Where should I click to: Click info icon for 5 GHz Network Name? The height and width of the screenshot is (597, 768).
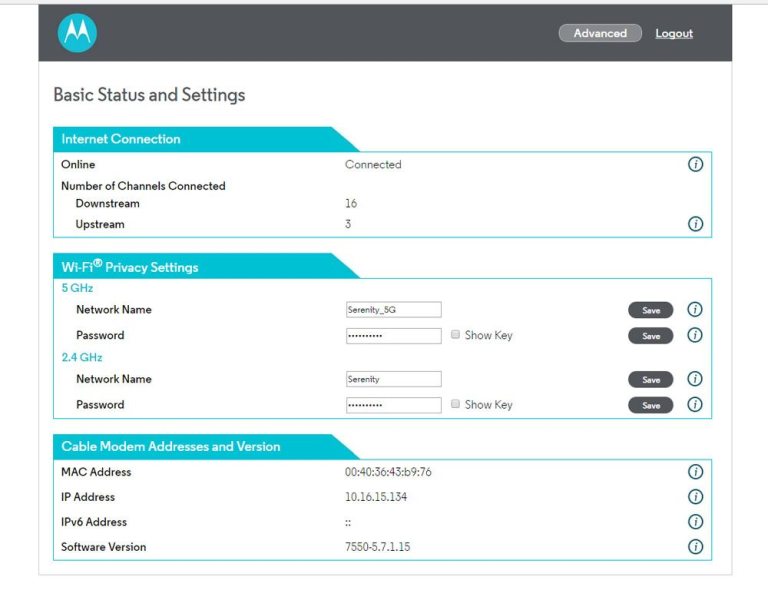[695, 310]
